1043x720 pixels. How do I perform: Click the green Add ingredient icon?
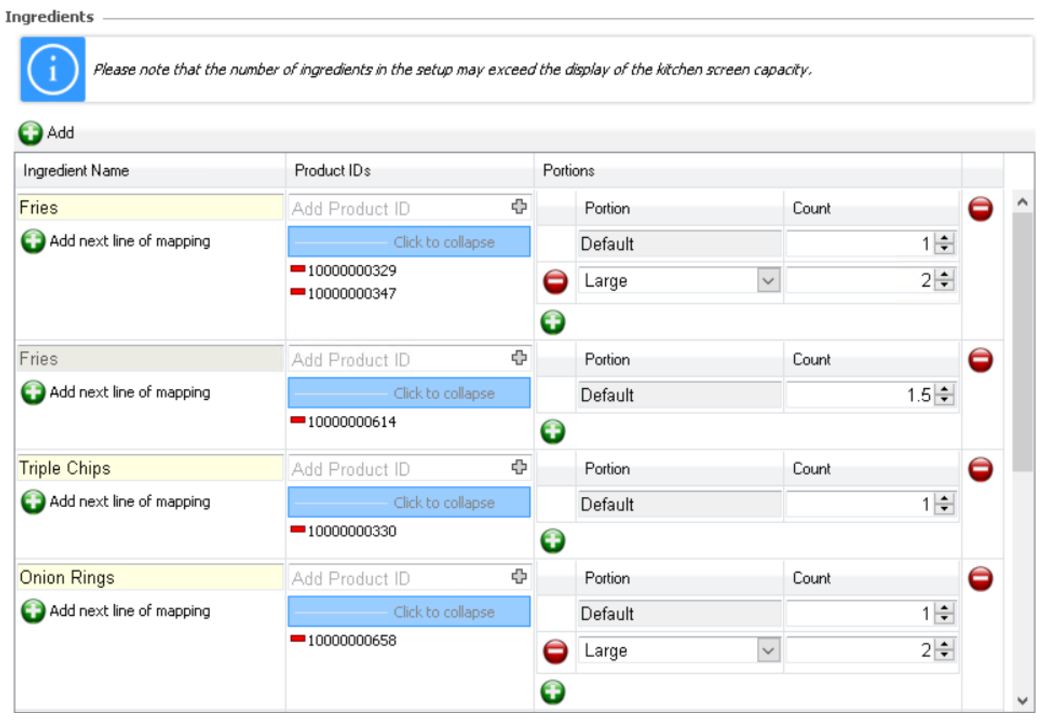pos(31,133)
